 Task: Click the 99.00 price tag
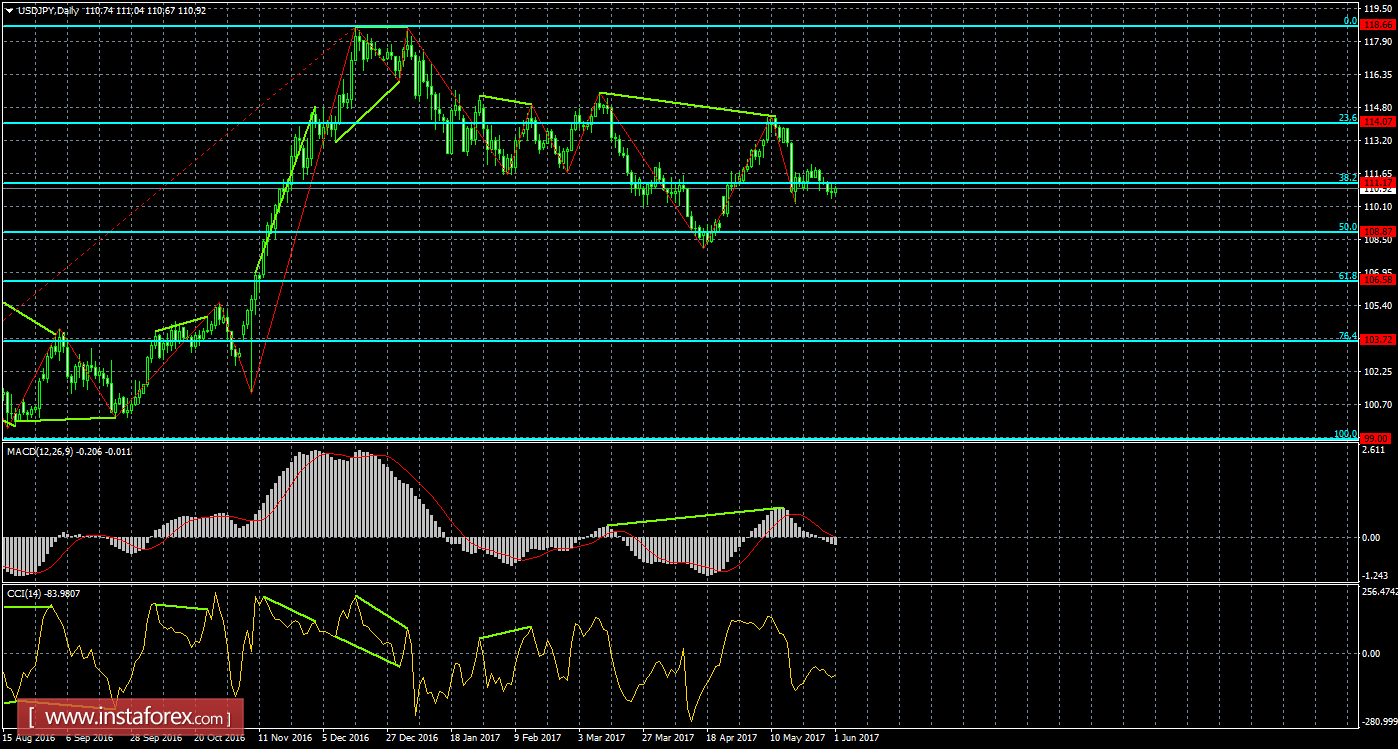tap(1377, 437)
